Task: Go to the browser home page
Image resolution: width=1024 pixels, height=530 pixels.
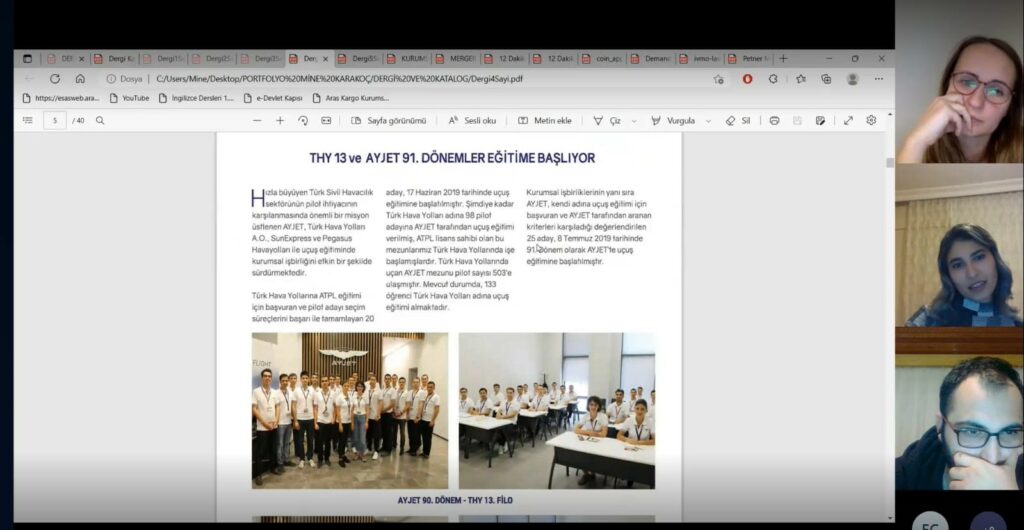Action: (80, 79)
